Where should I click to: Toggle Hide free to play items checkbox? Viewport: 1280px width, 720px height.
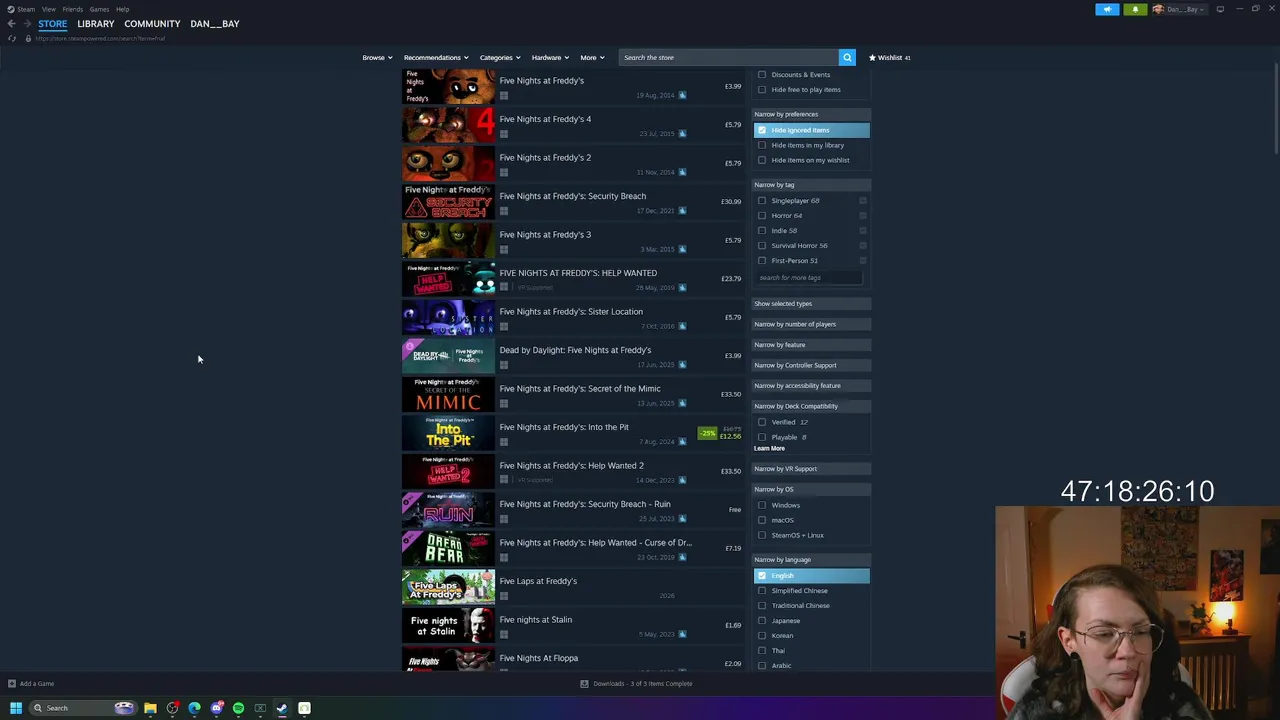click(762, 89)
